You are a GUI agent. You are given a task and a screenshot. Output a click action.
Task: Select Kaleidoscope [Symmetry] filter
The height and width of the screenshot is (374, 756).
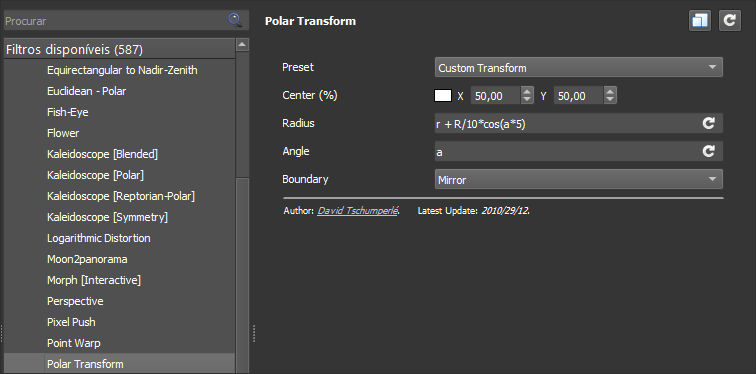click(108, 217)
